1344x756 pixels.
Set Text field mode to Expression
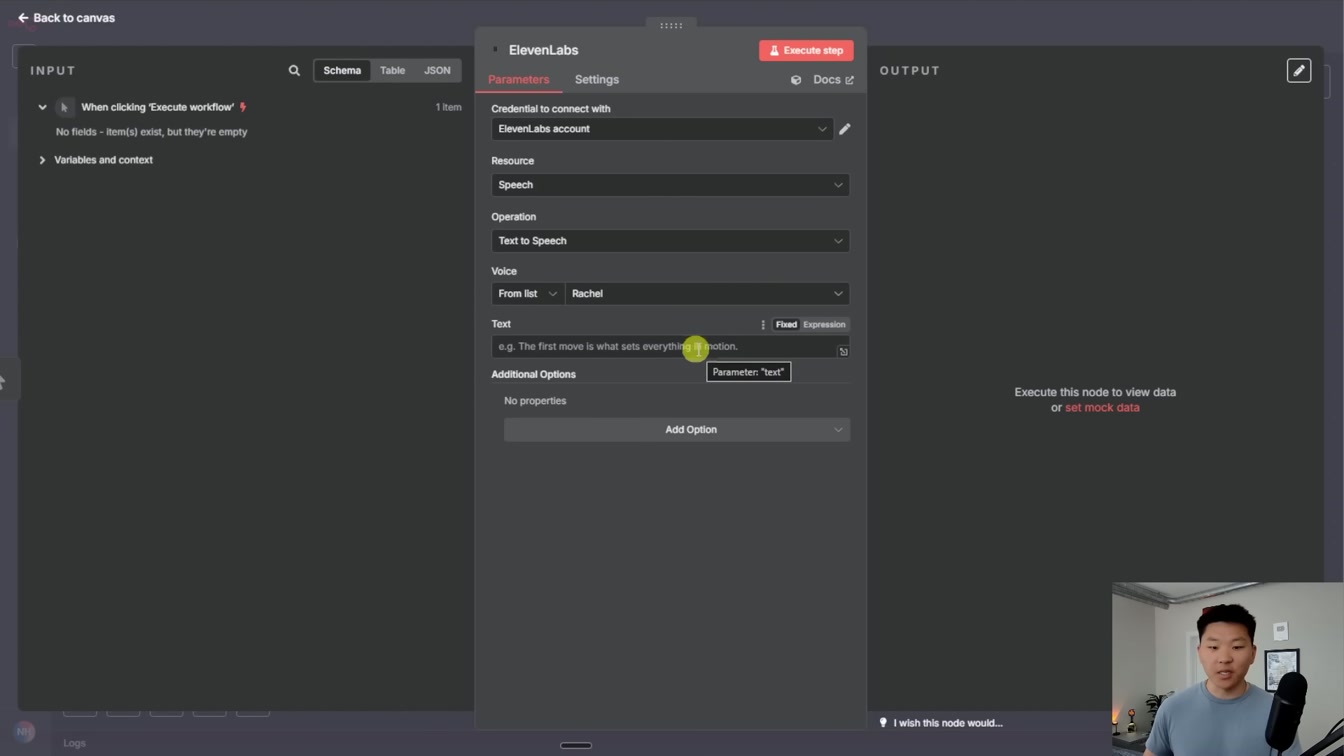[x=824, y=325]
